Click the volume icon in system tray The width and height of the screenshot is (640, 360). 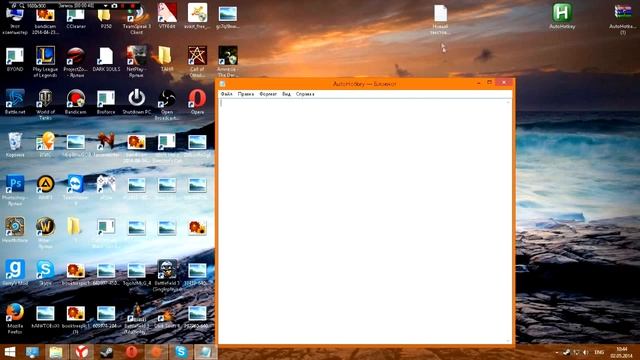tap(586, 352)
